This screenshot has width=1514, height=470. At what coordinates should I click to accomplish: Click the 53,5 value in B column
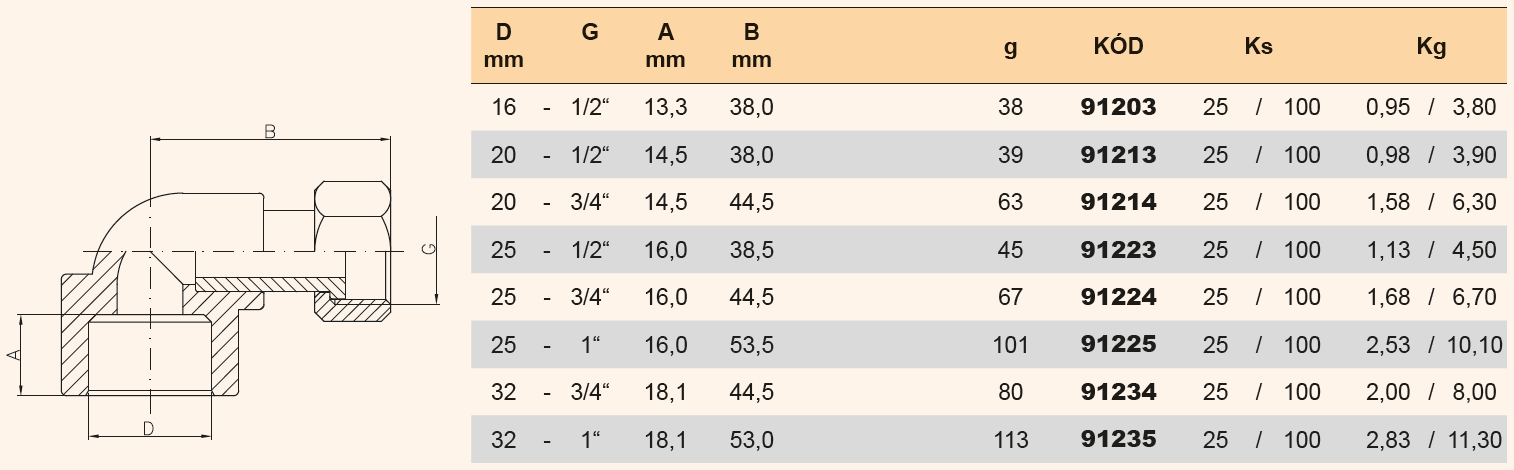pyautogui.click(x=752, y=345)
